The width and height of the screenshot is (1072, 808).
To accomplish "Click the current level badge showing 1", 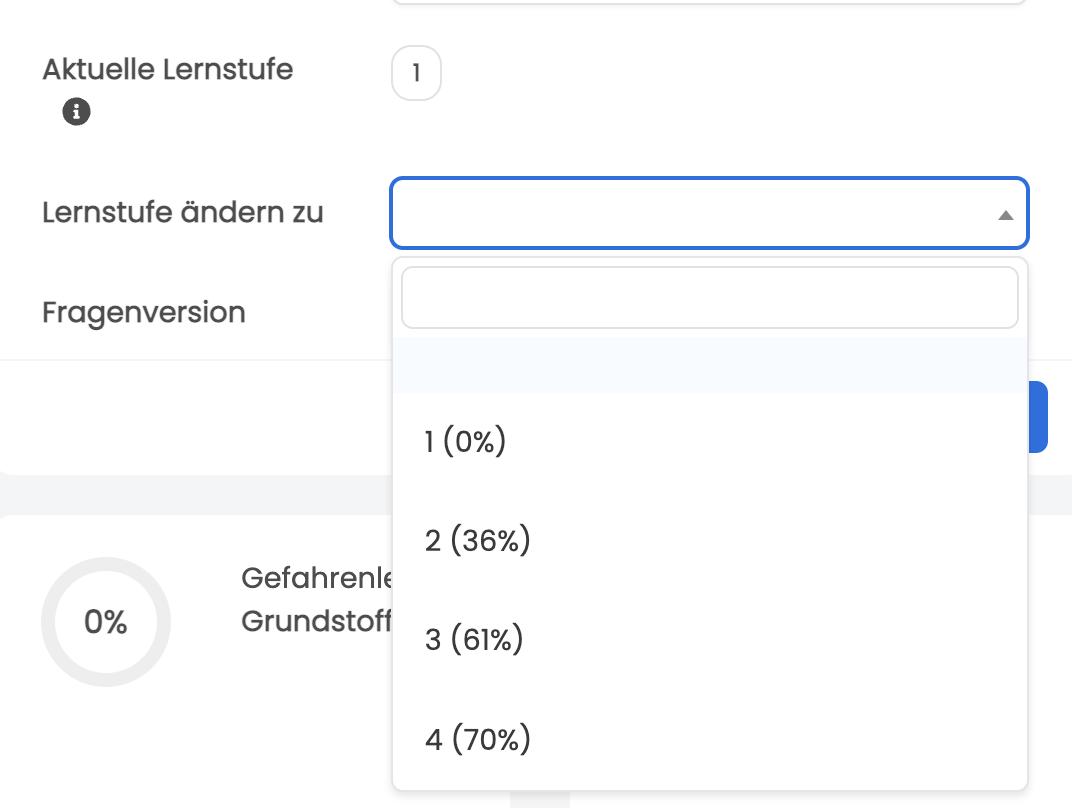I will 416,75.
